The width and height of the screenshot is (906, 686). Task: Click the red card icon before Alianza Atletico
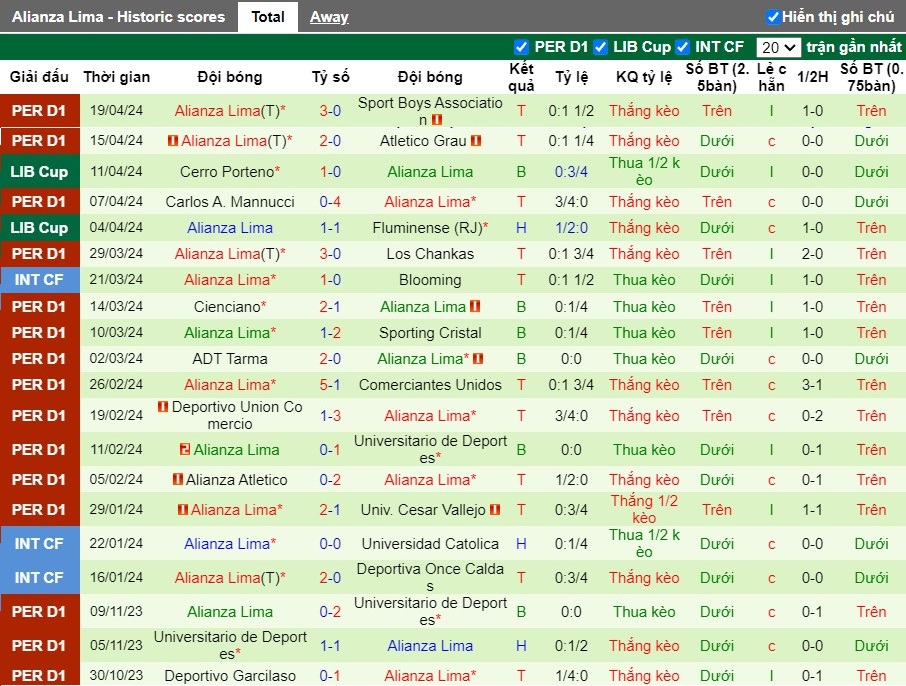pos(178,479)
